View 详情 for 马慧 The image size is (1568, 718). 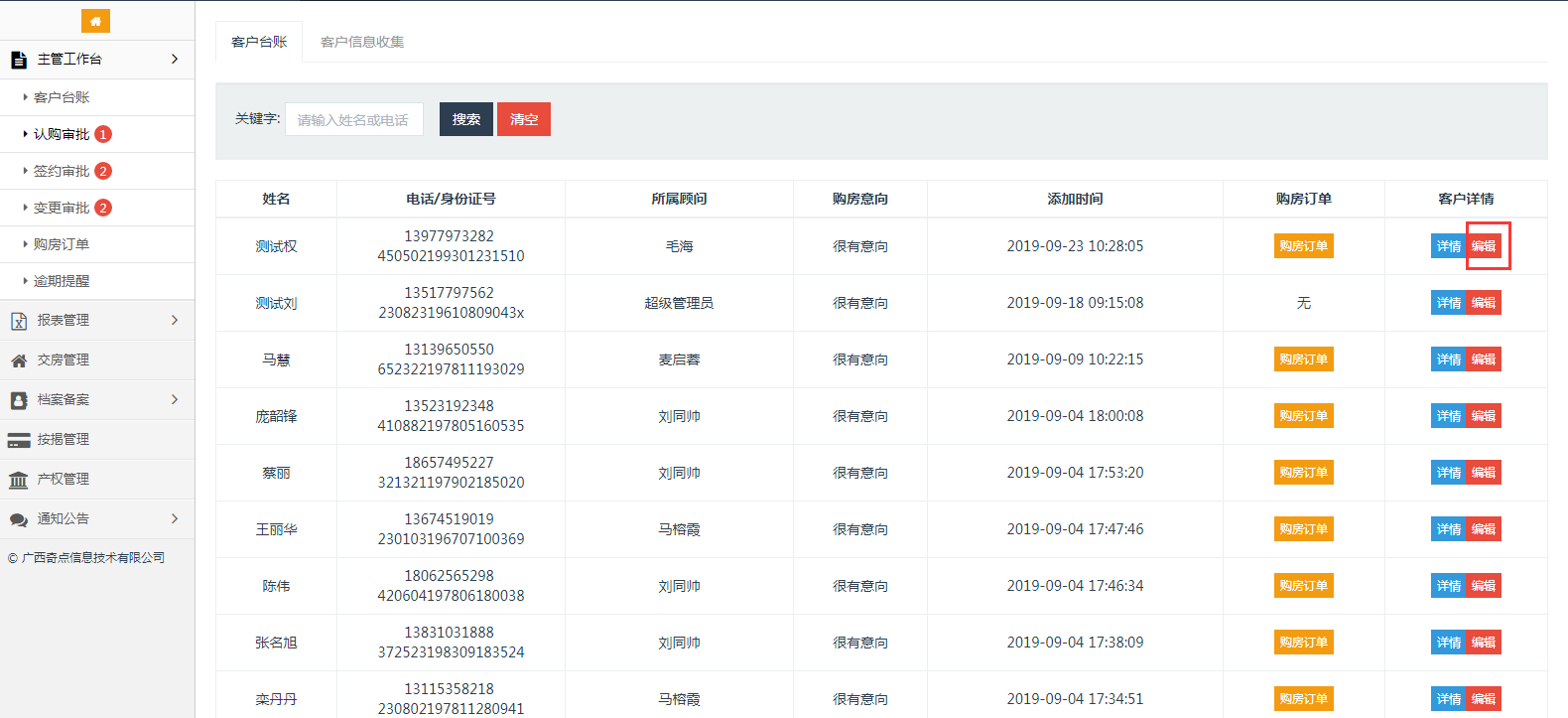(1449, 359)
